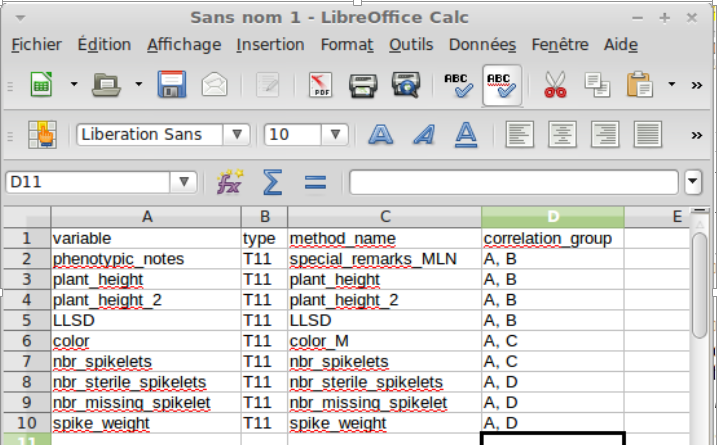
Task: Toggle the Edit mode pencil icon
Action: pyautogui.click(x=268, y=85)
